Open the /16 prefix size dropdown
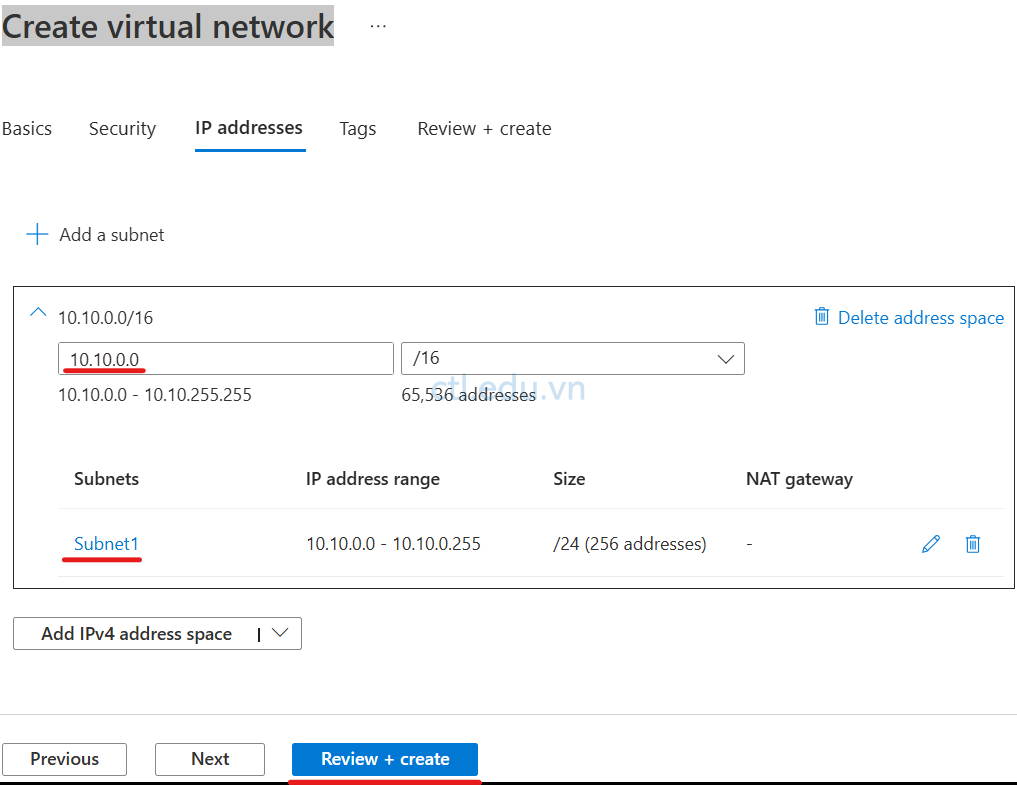Image resolution: width=1017 pixels, height=785 pixels. (573, 359)
